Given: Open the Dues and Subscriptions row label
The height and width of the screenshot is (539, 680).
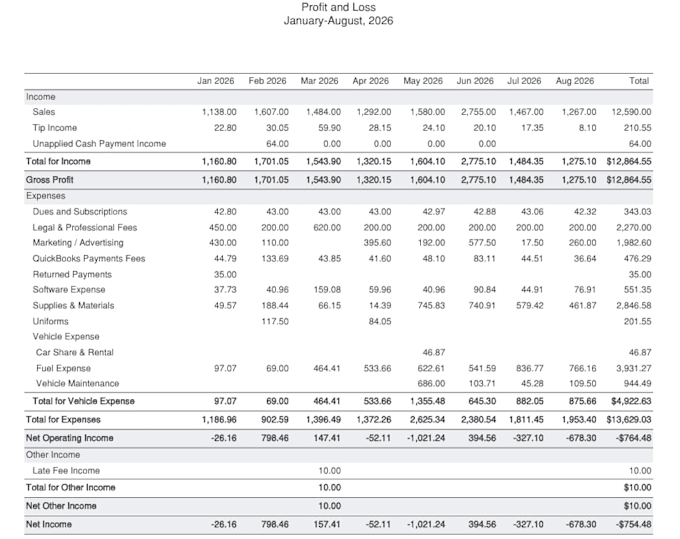Looking at the screenshot, I should pos(80,212).
